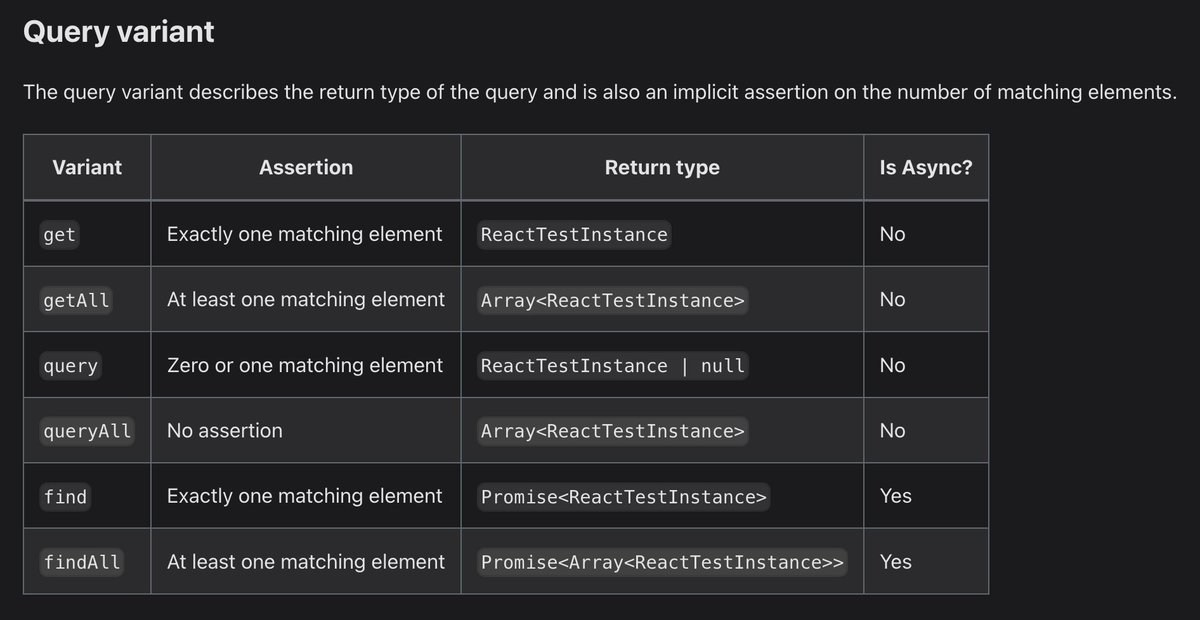
Task: Click the Variant column header
Action: point(87,167)
